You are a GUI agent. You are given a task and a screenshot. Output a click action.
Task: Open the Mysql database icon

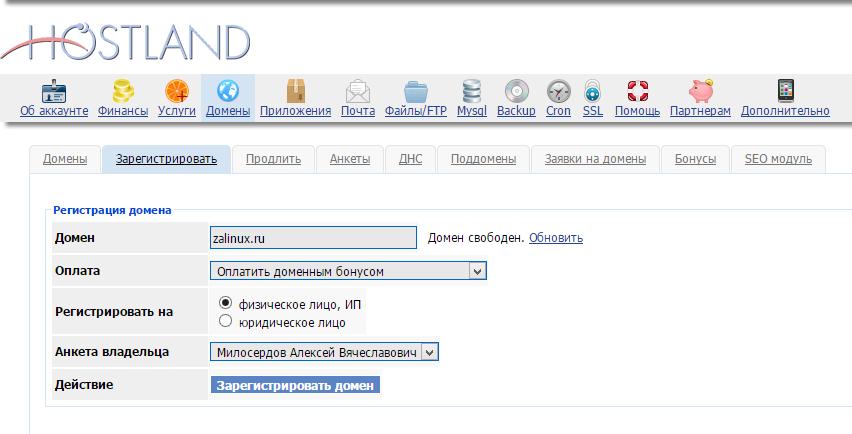tap(472, 91)
